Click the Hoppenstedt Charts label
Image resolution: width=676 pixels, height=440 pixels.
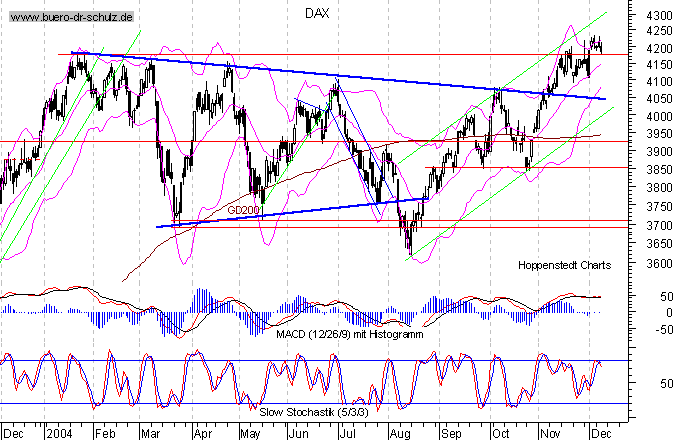click(x=562, y=266)
